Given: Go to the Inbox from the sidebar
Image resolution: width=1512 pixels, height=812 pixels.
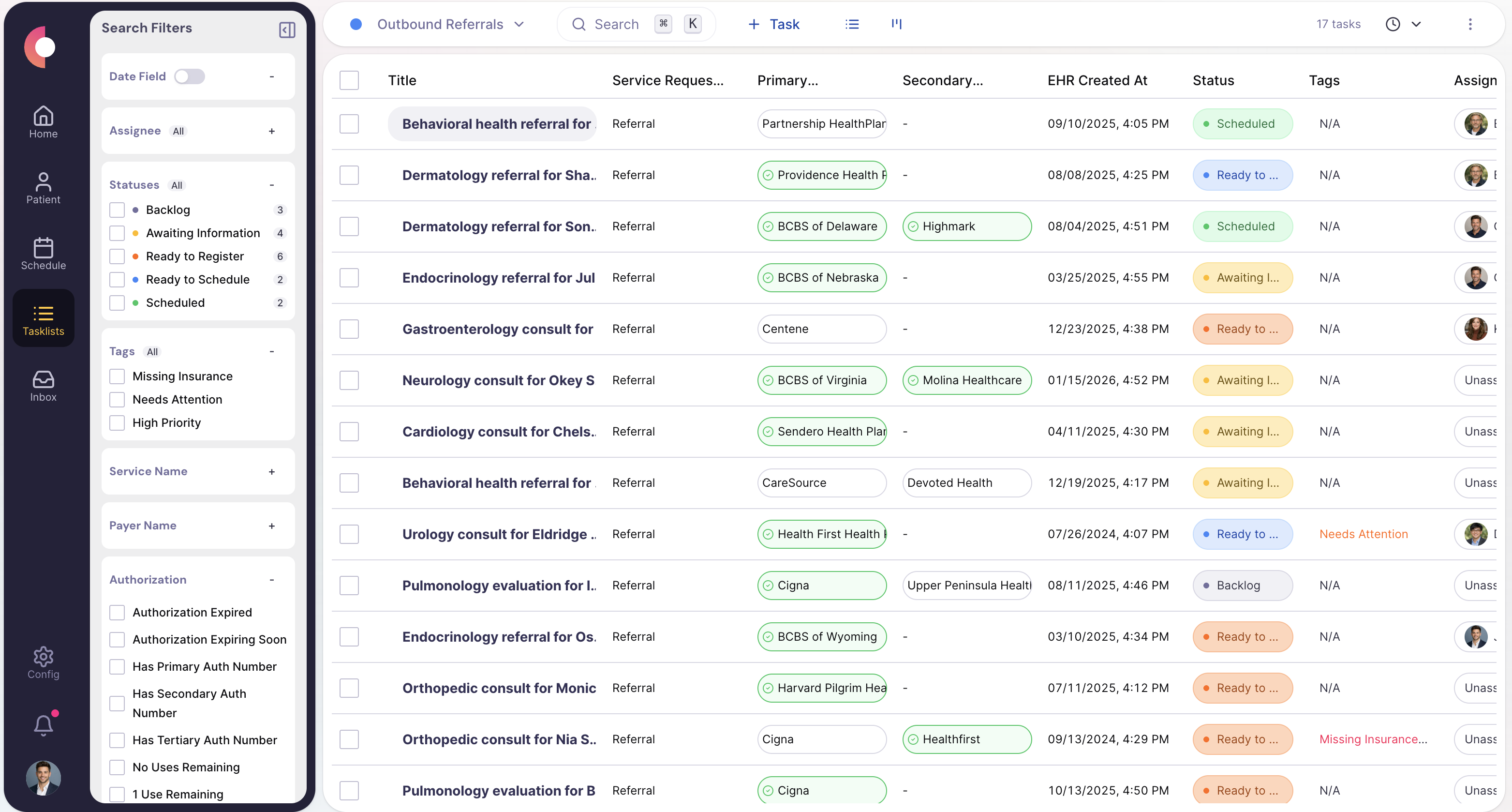Looking at the screenshot, I should click(x=43, y=385).
